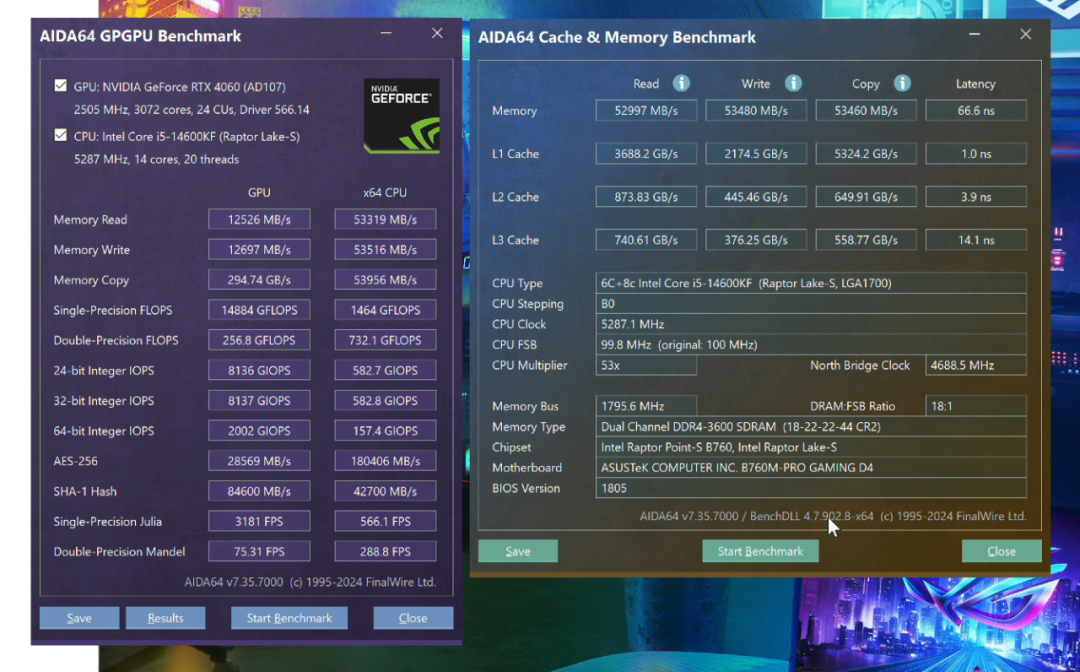The image size is (1080, 672).
Task: Click the GPU 32-bit Integer 8137 GIOPS value
Action: 259,401
